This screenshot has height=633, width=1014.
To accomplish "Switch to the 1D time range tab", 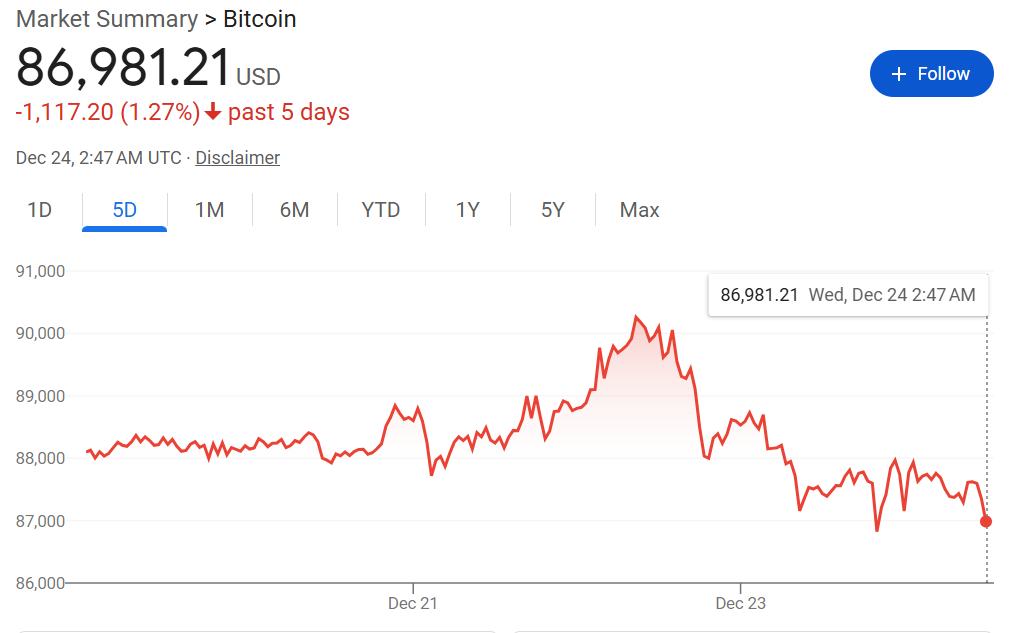I will pyautogui.click(x=39, y=210).
